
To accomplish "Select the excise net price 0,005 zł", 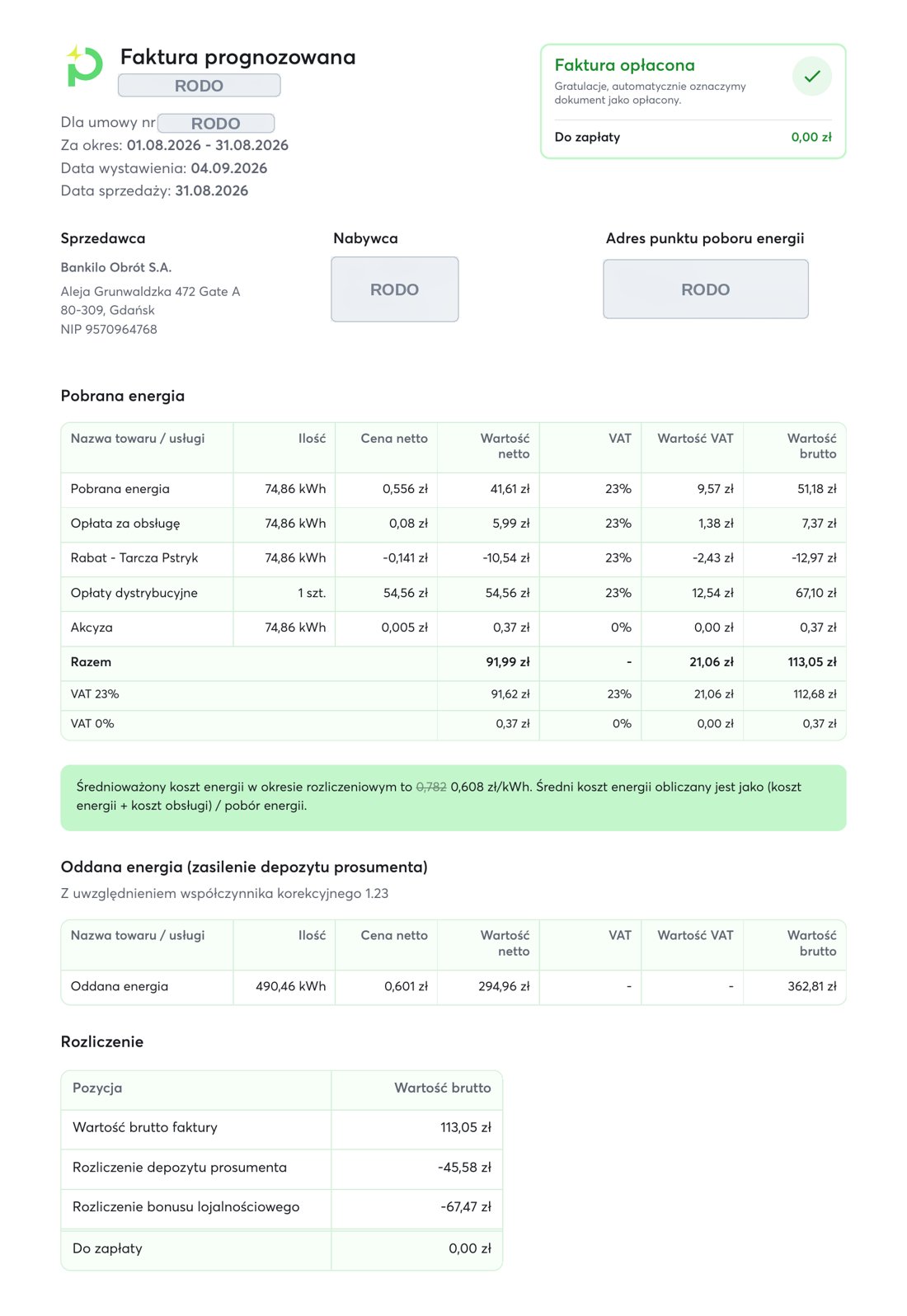I will point(405,627).
